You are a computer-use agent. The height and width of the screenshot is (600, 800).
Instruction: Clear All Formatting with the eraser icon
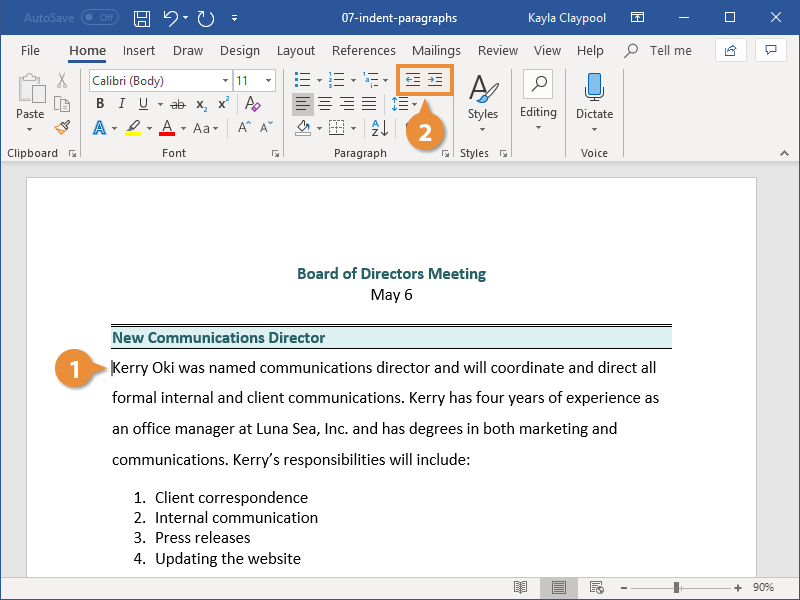pyautogui.click(x=253, y=104)
